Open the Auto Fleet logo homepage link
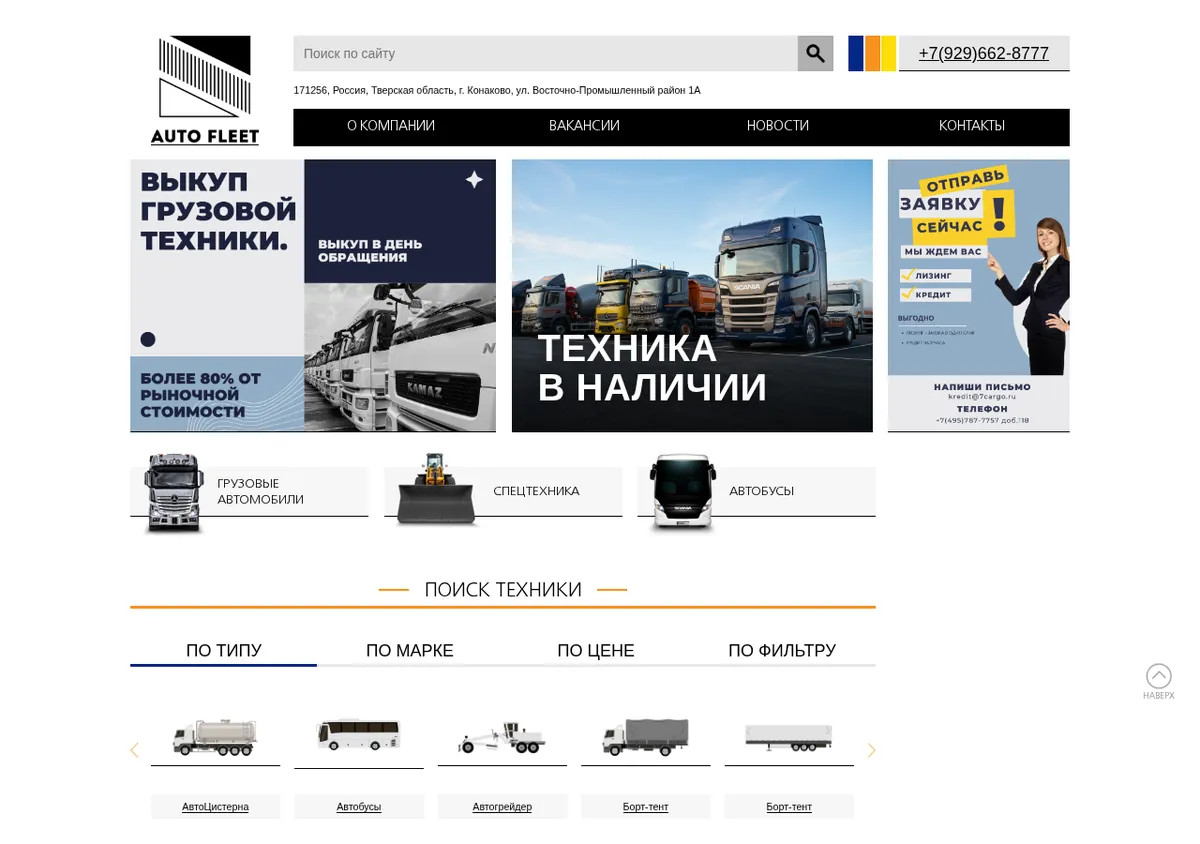The width and height of the screenshot is (1200, 844). pyautogui.click(x=205, y=90)
